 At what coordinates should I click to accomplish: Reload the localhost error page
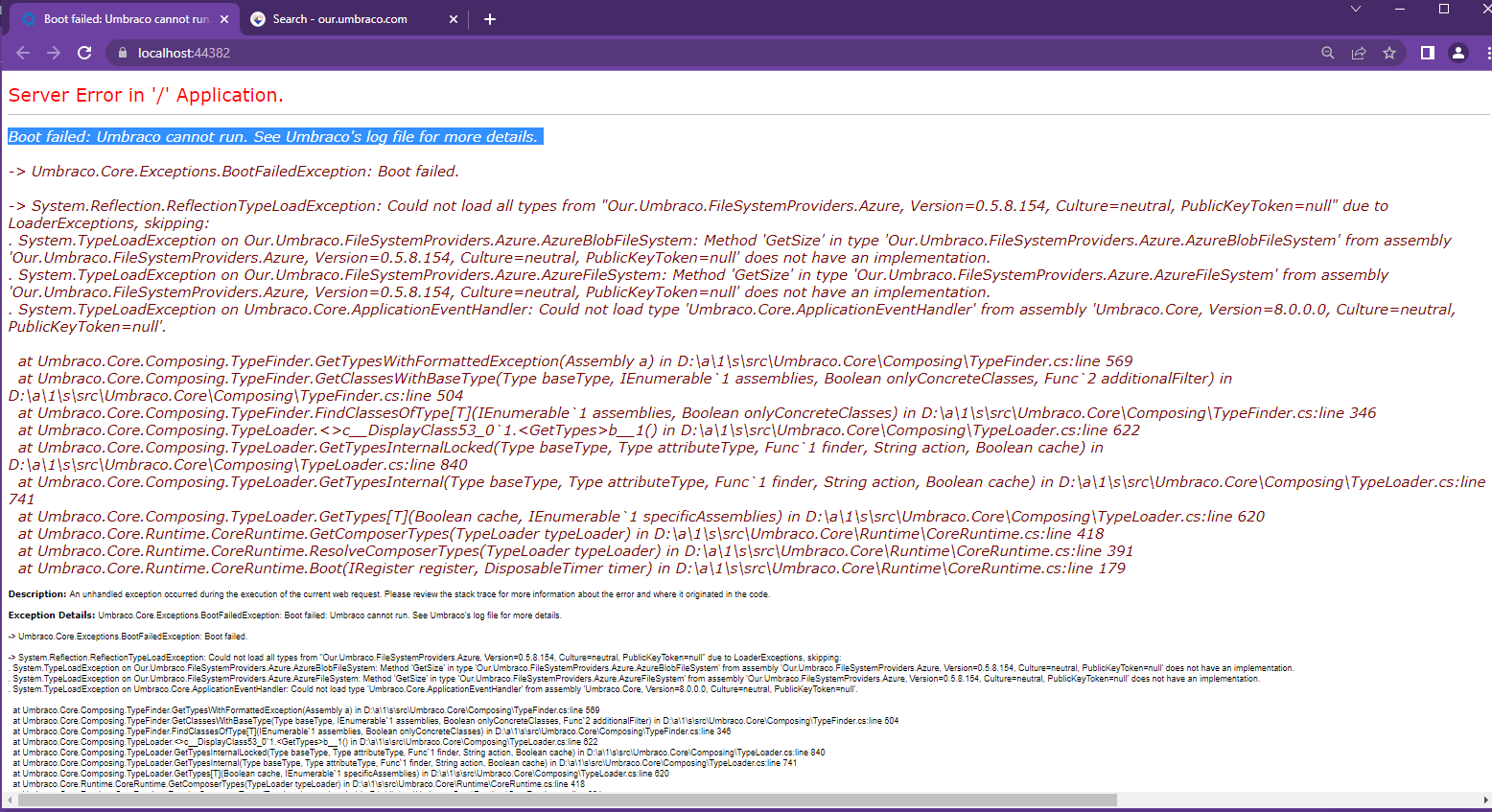tap(84, 53)
